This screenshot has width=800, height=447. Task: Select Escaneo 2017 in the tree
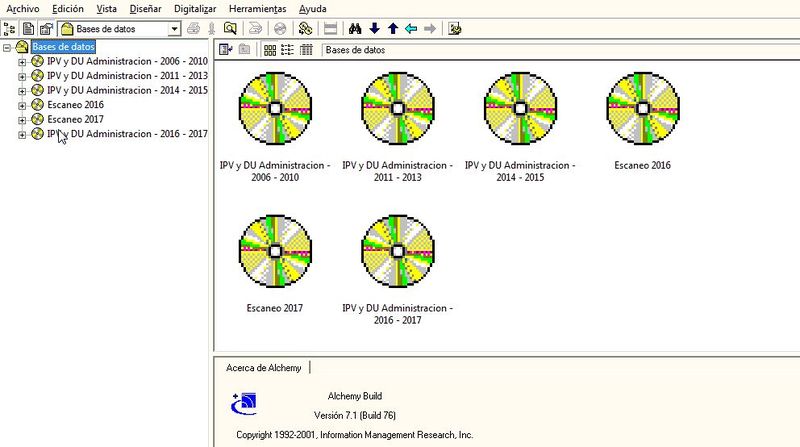click(76, 119)
